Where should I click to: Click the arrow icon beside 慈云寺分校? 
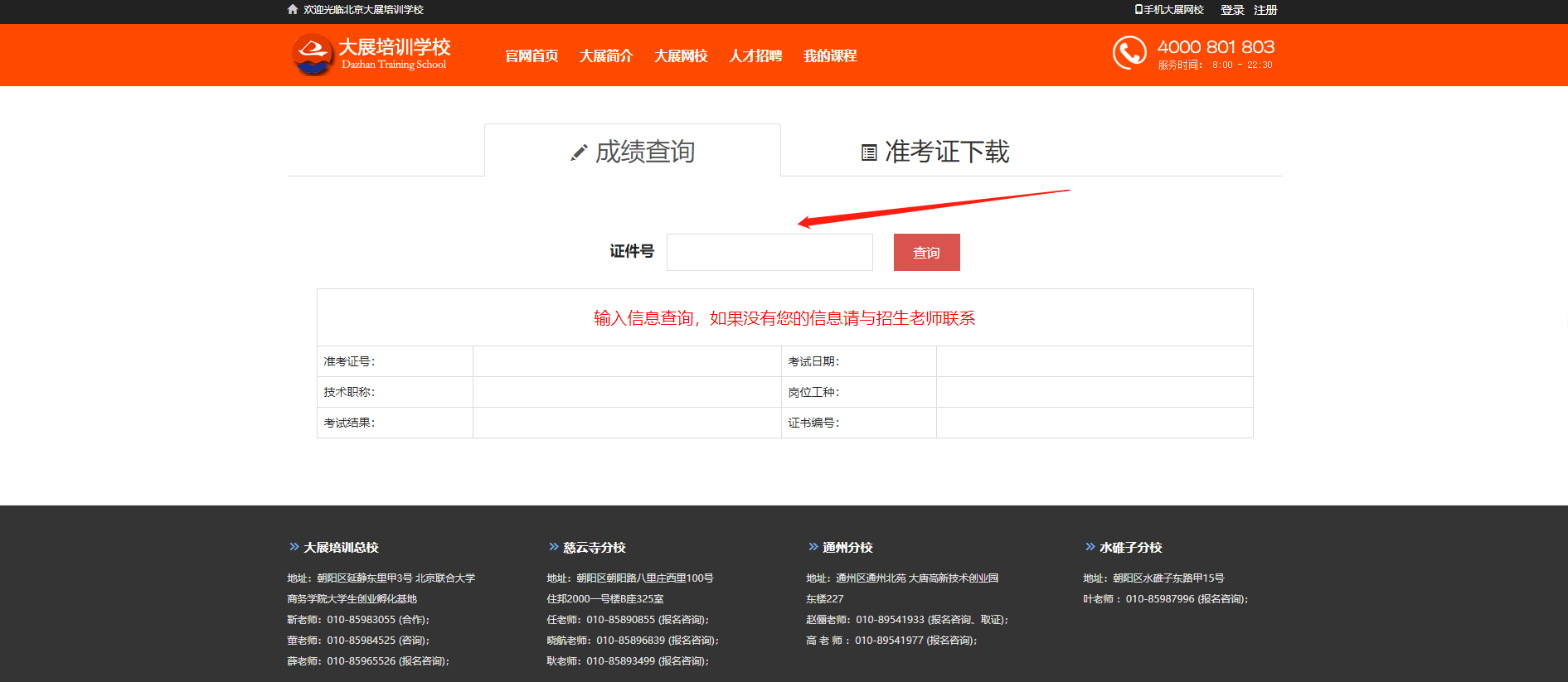tap(553, 547)
